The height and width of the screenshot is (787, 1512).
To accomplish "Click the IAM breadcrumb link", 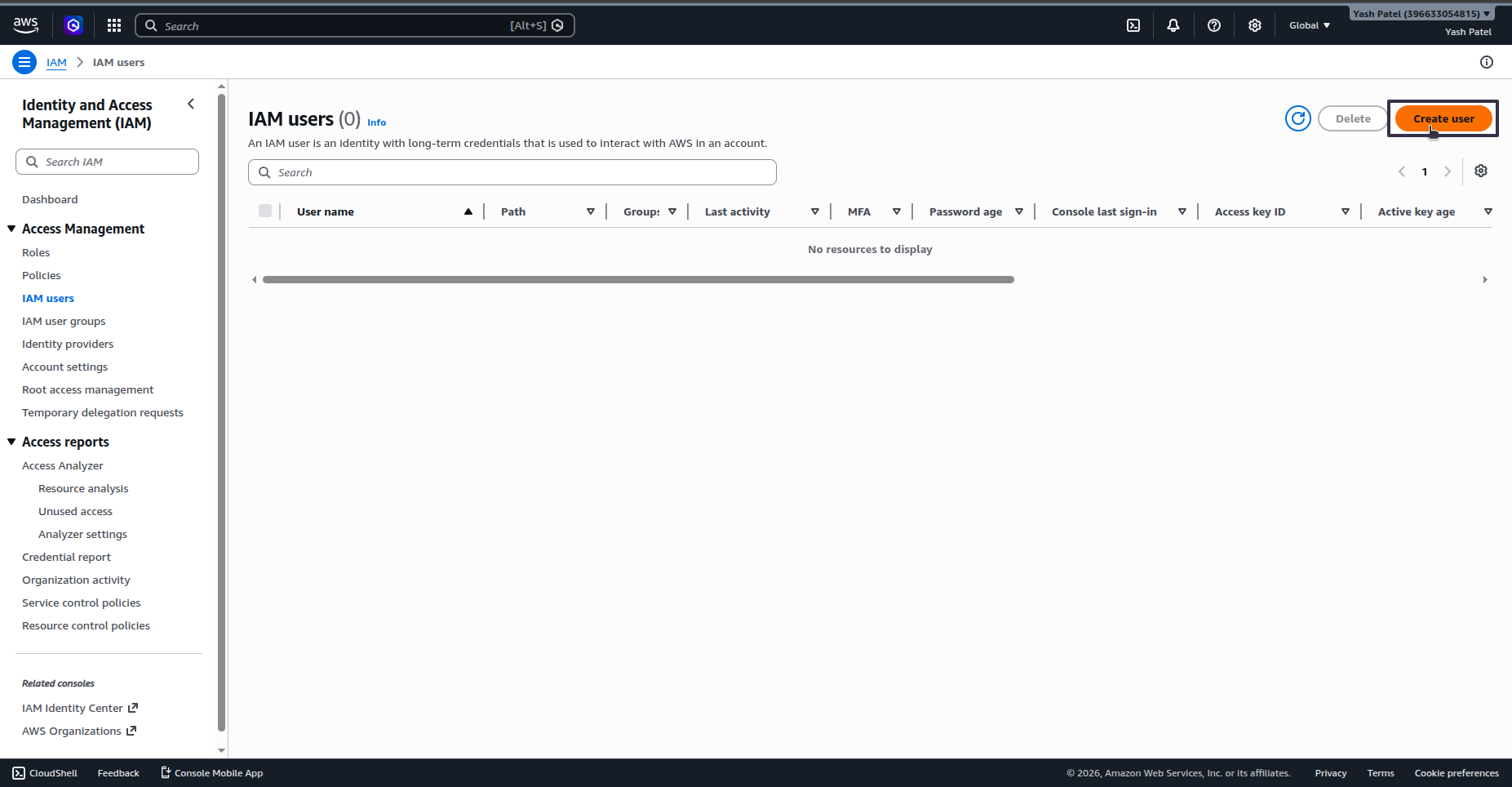I will [56, 62].
